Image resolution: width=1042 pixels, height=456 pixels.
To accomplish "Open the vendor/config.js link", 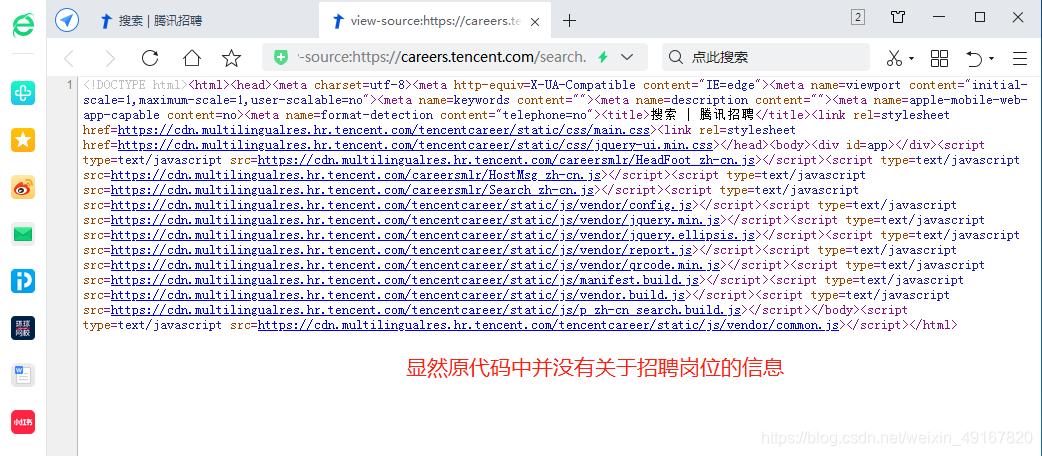I will (x=401, y=205).
